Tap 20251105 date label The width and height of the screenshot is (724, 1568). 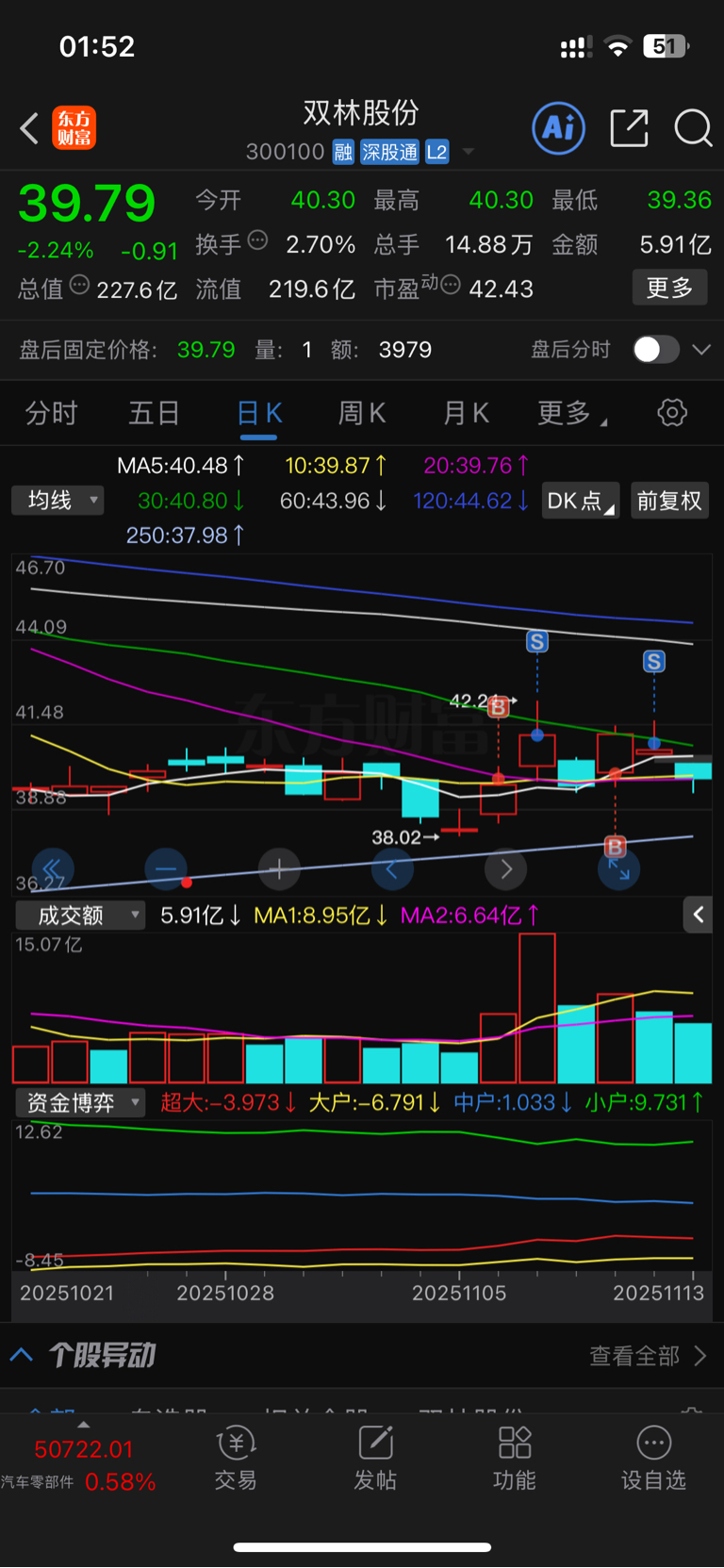459,1293
